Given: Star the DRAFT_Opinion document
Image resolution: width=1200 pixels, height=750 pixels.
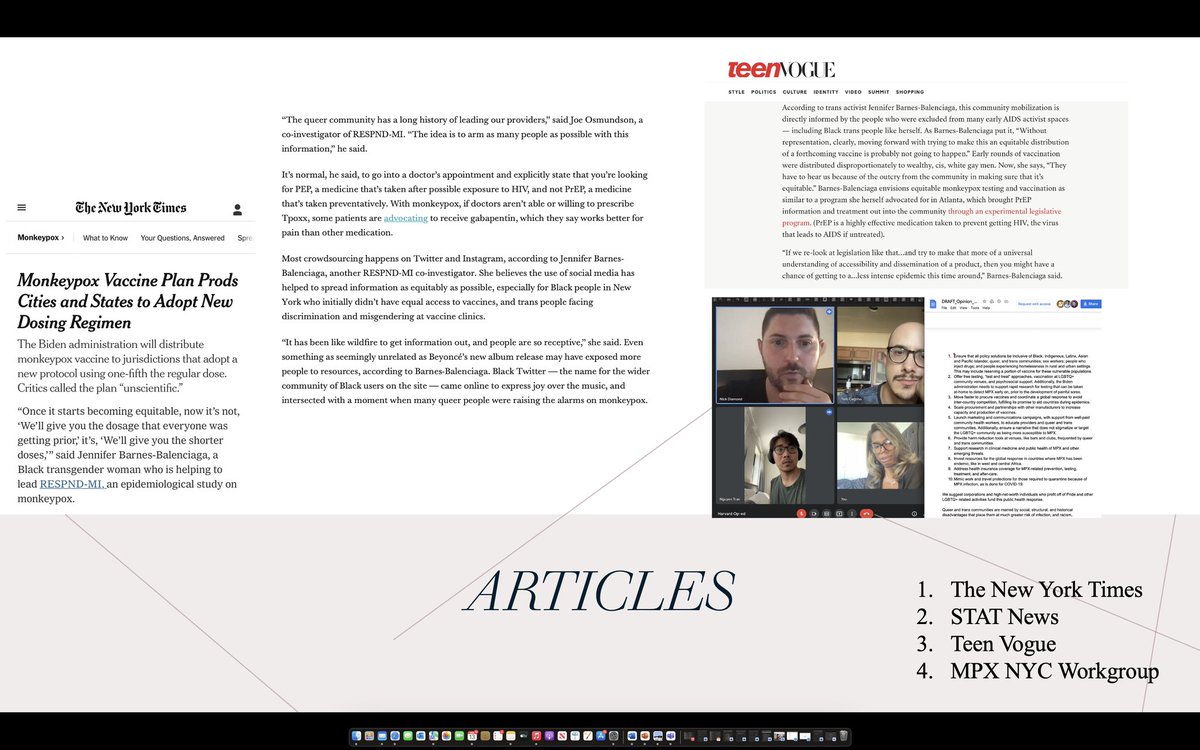Looking at the screenshot, I should [984, 301].
